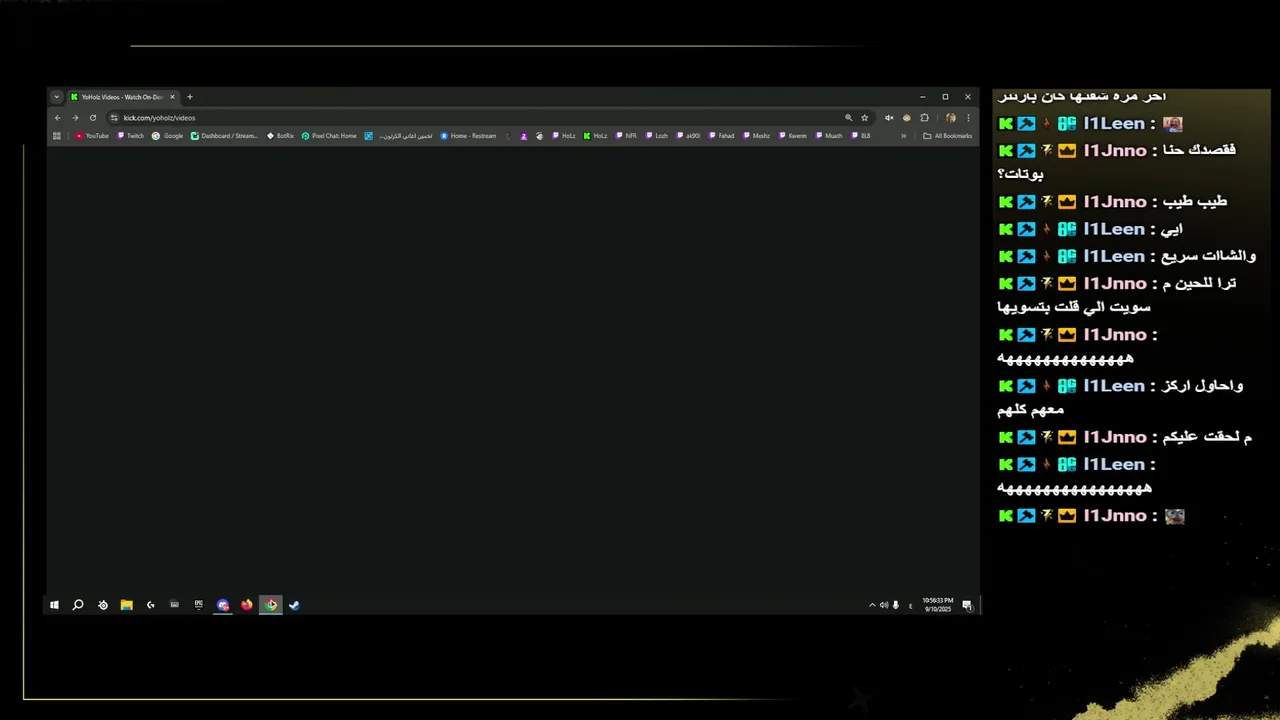The width and height of the screenshot is (1280, 720).
Task: Open the Arabic-titled bookmark
Action: (399, 136)
